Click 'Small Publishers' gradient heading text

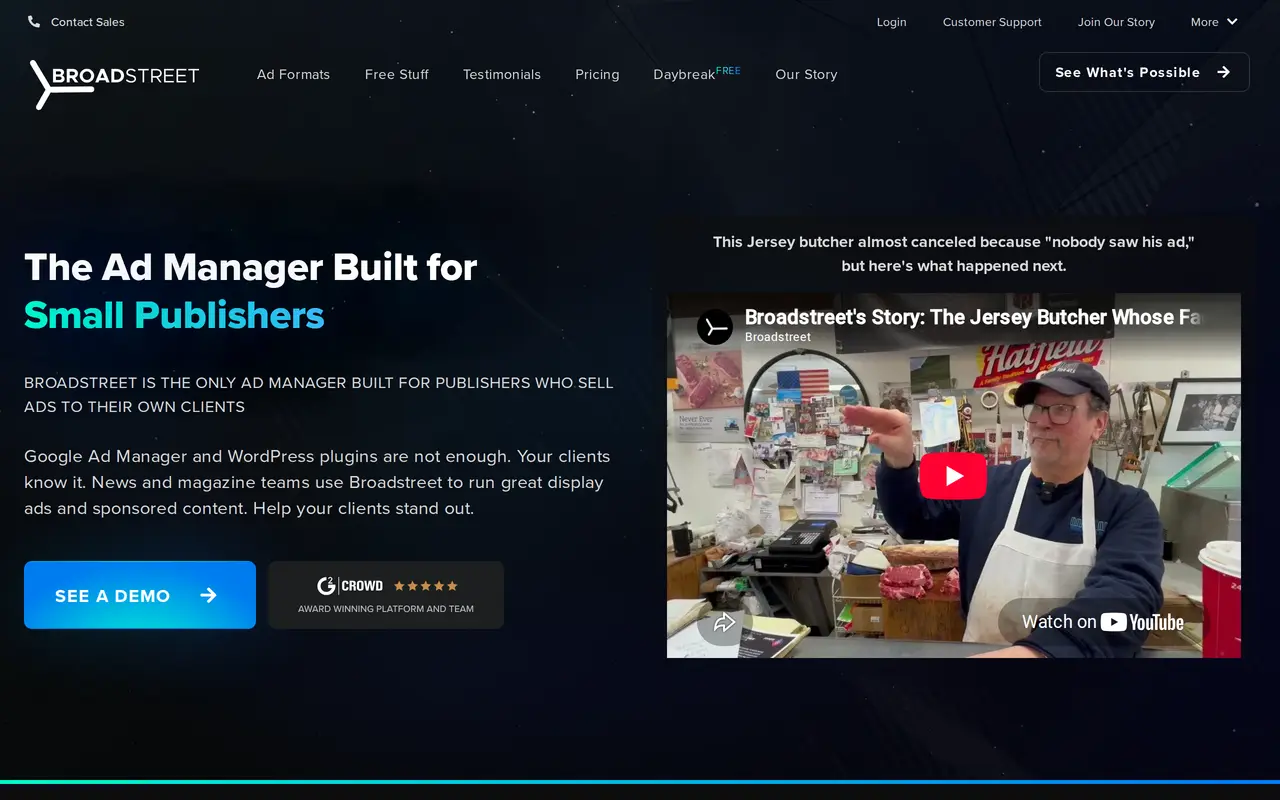click(x=174, y=315)
